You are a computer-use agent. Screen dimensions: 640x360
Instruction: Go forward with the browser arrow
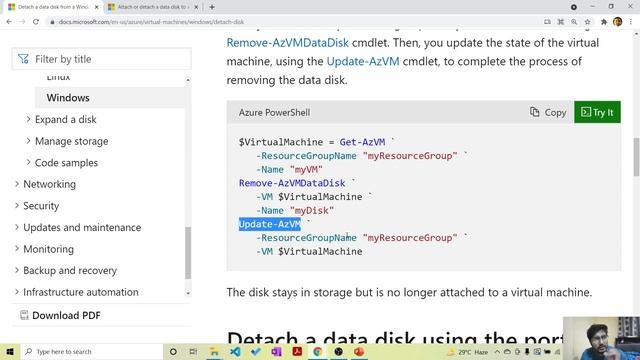click(22, 22)
